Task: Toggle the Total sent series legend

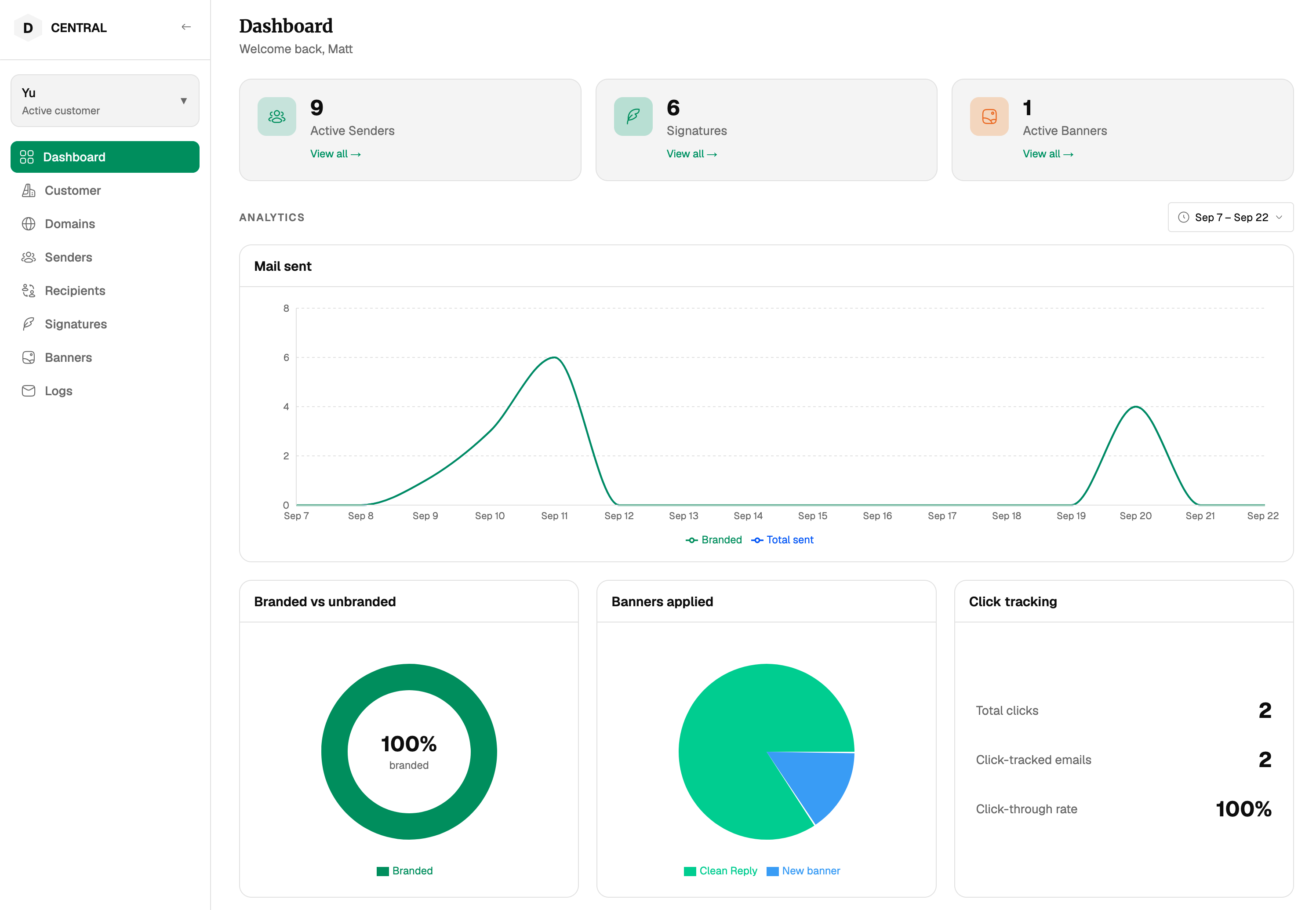Action: coord(782,540)
